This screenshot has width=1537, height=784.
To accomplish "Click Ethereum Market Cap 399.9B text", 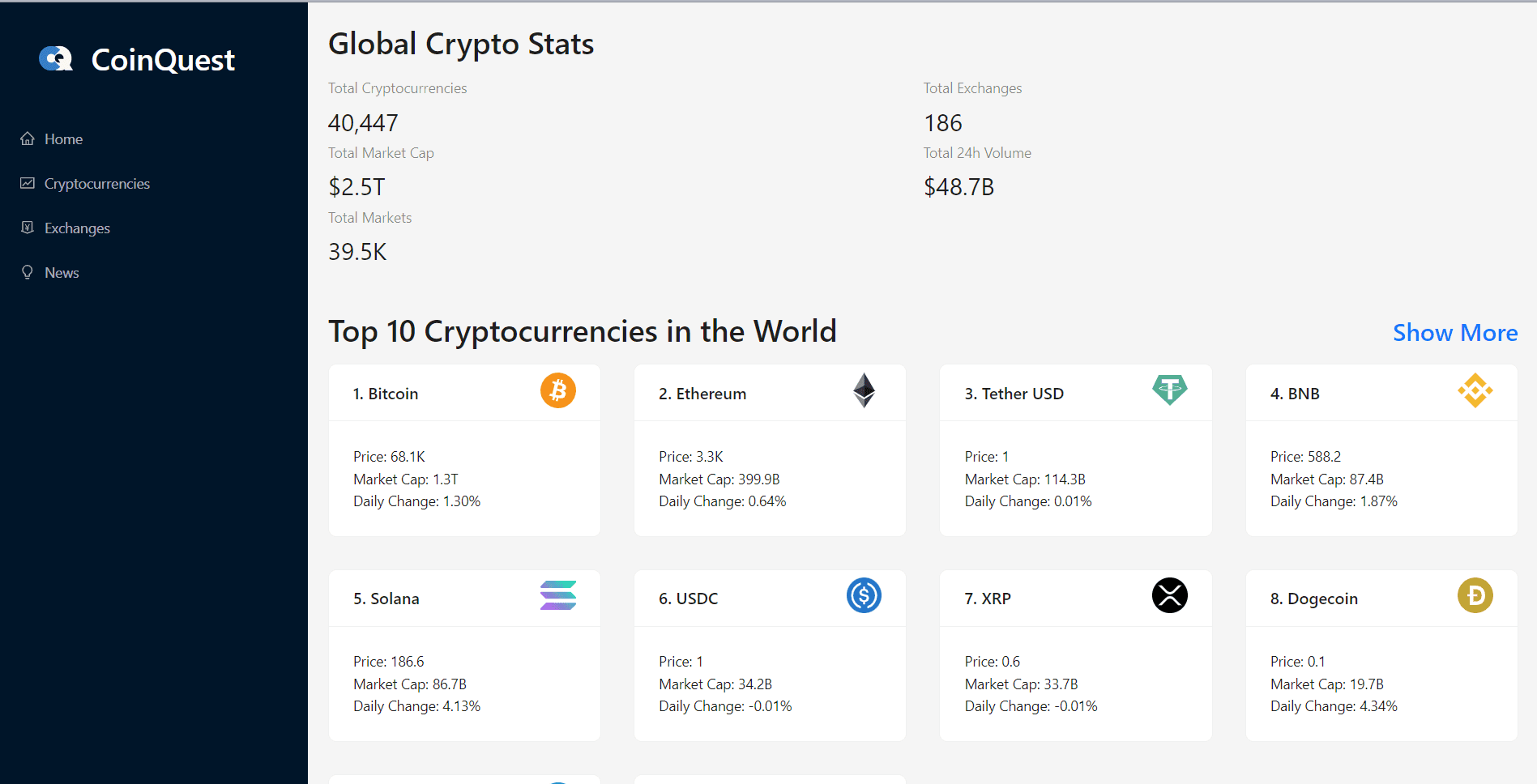I will pos(719,479).
